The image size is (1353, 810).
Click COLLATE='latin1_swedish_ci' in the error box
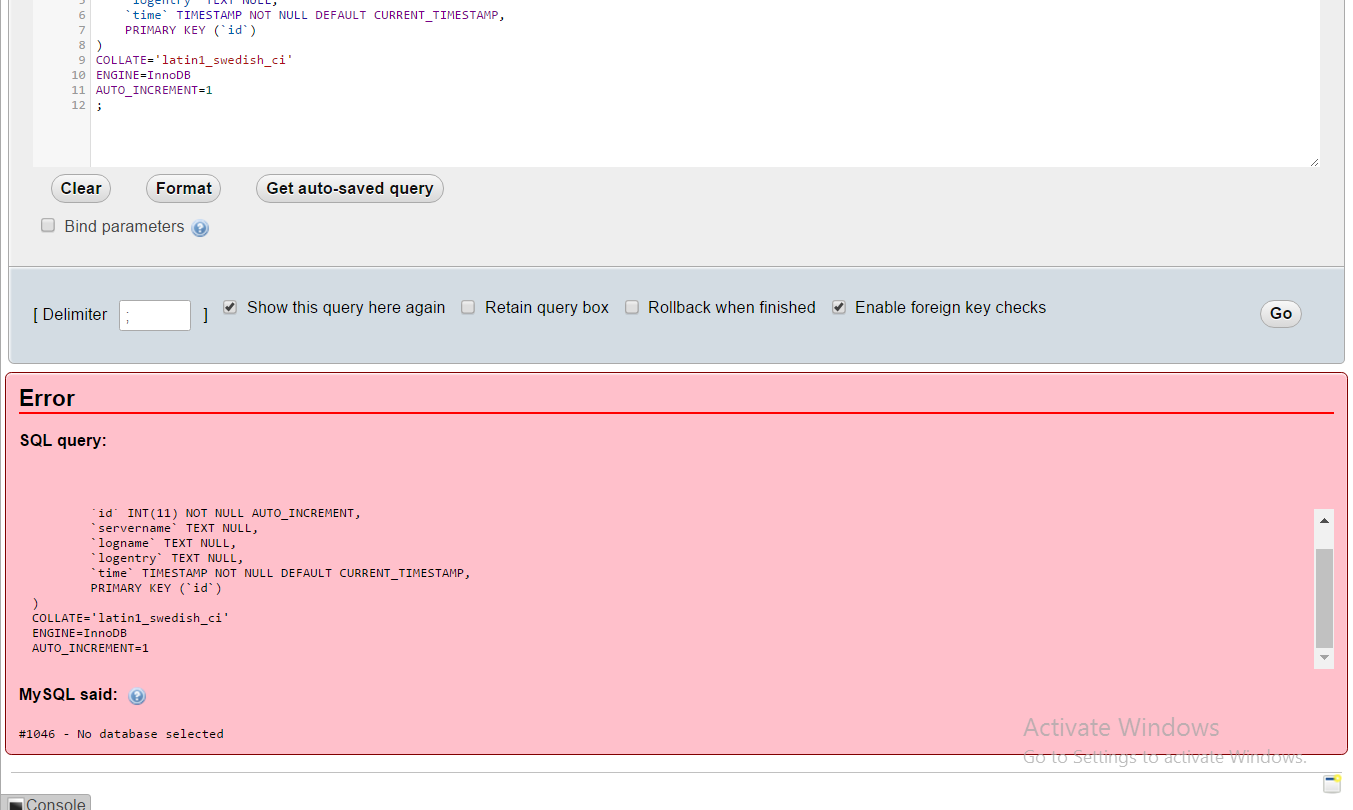coord(130,618)
